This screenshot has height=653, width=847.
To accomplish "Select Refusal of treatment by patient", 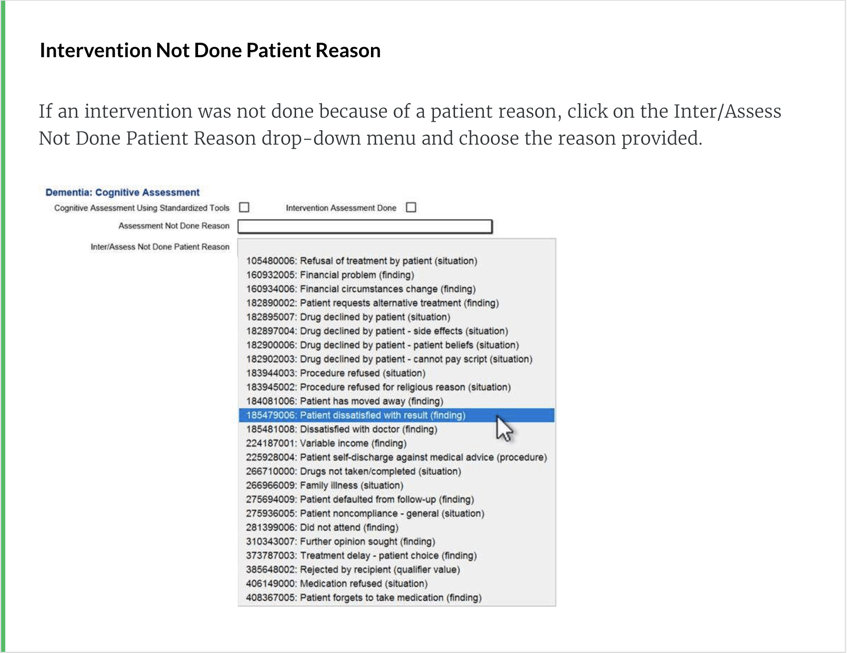I will (361, 261).
